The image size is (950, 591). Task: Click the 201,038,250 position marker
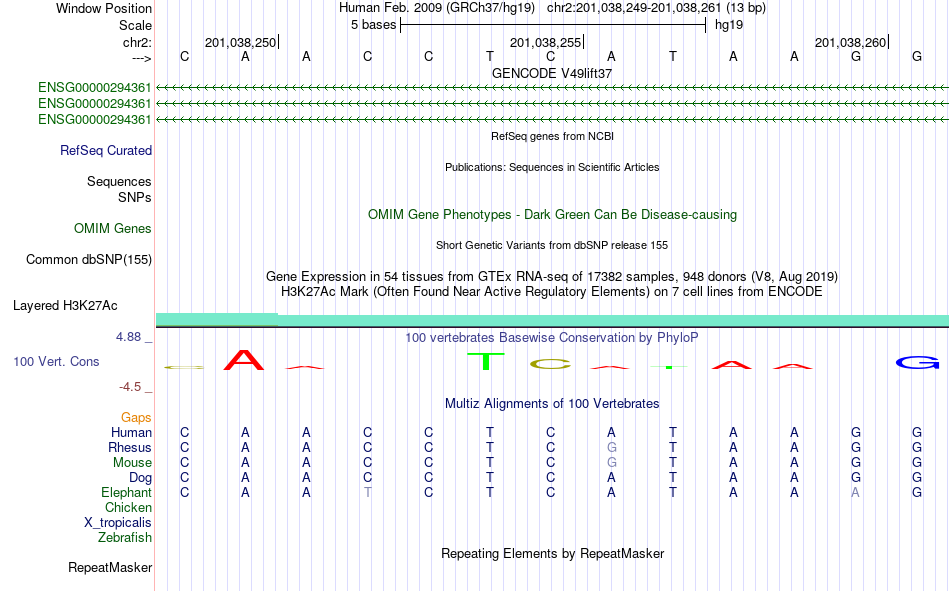[241, 42]
